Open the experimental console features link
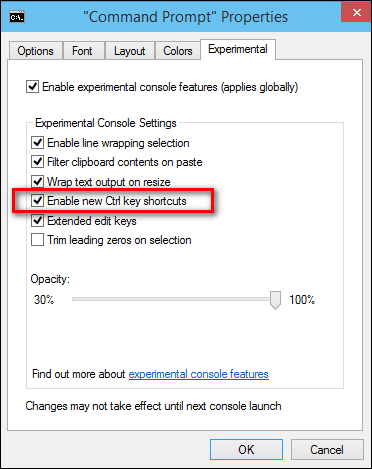 point(199,374)
